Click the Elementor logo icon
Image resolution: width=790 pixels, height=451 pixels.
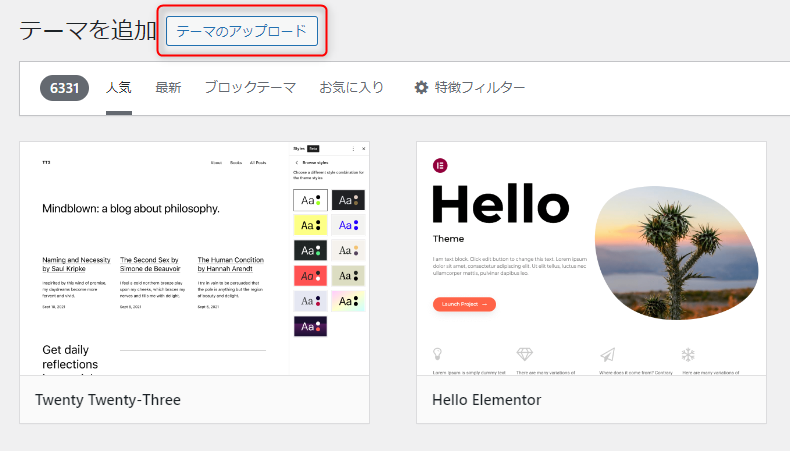pyautogui.click(x=439, y=164)
